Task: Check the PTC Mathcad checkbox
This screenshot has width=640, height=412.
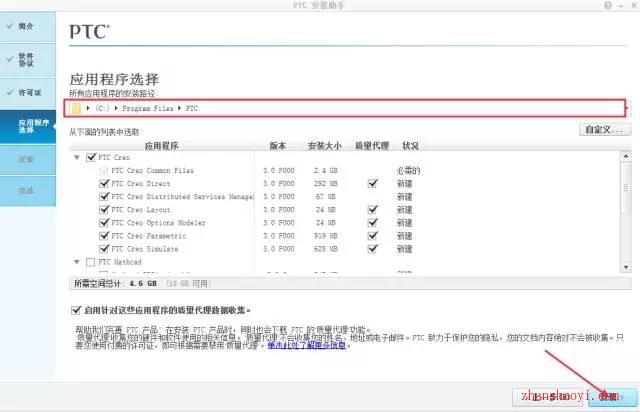Action: click(91, 262)
